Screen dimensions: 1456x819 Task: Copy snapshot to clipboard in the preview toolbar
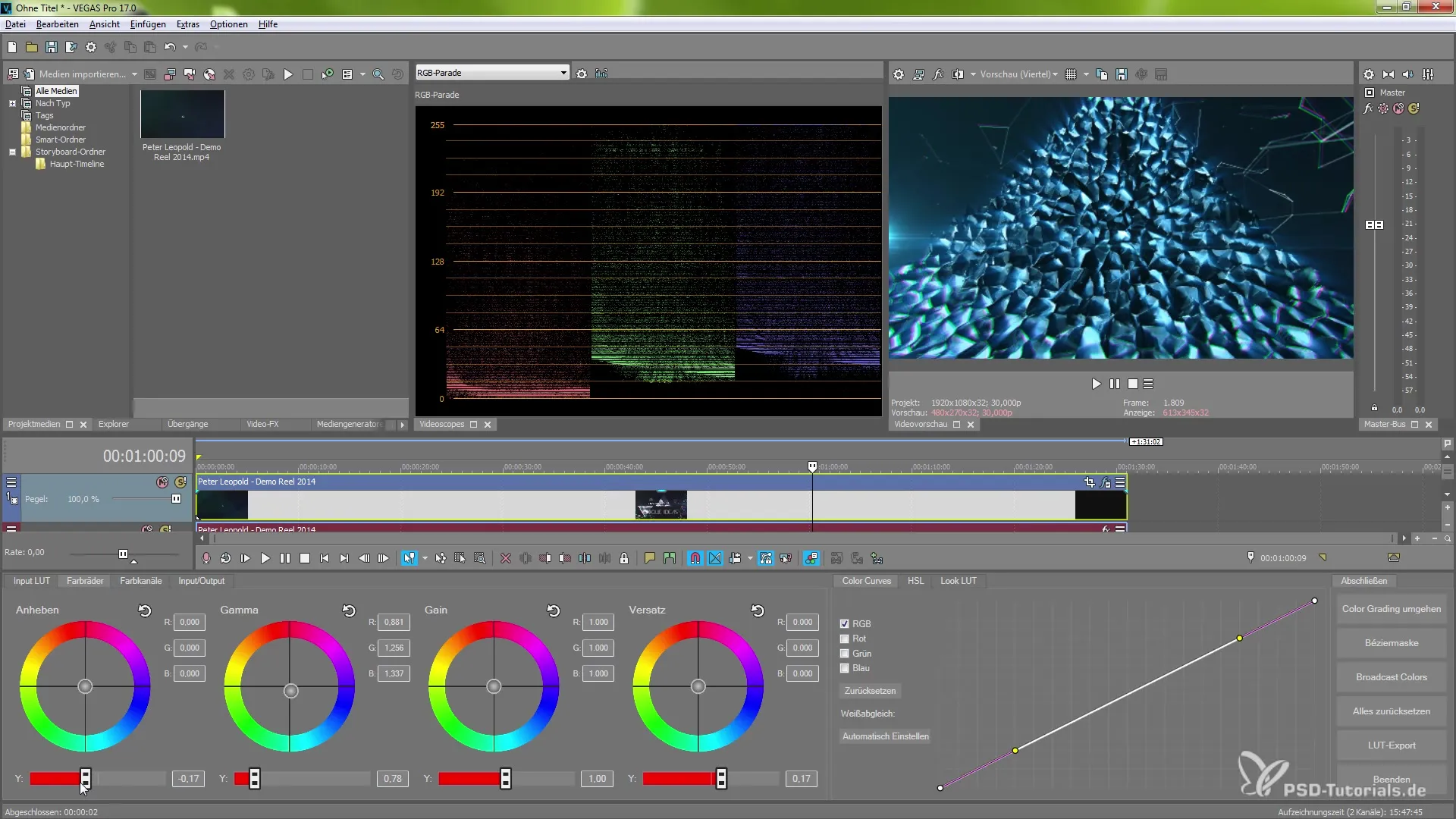(x=1102, y=74)
